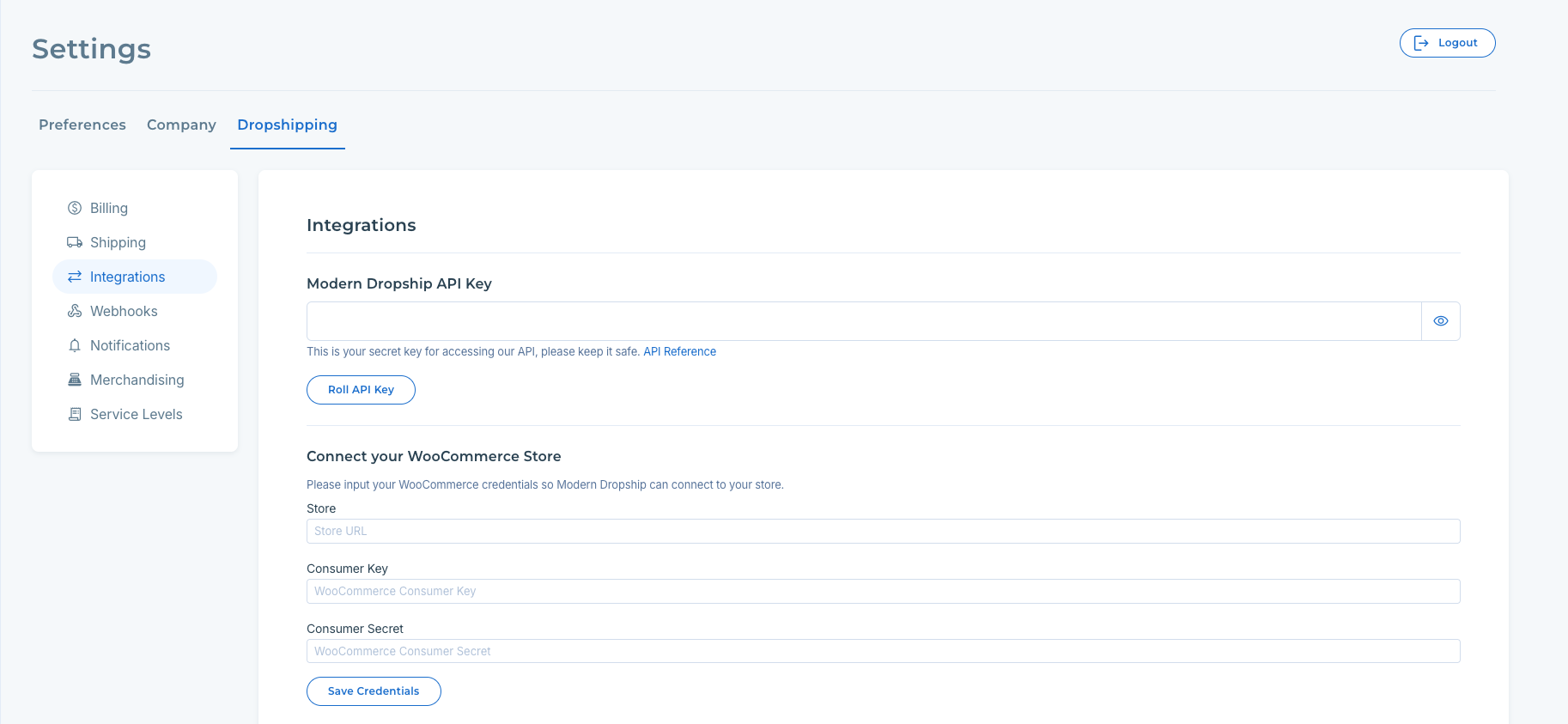This screenshot has width=1568, height=724.
Task: Click the Notifications bell icon
Action: pos(75,345)
